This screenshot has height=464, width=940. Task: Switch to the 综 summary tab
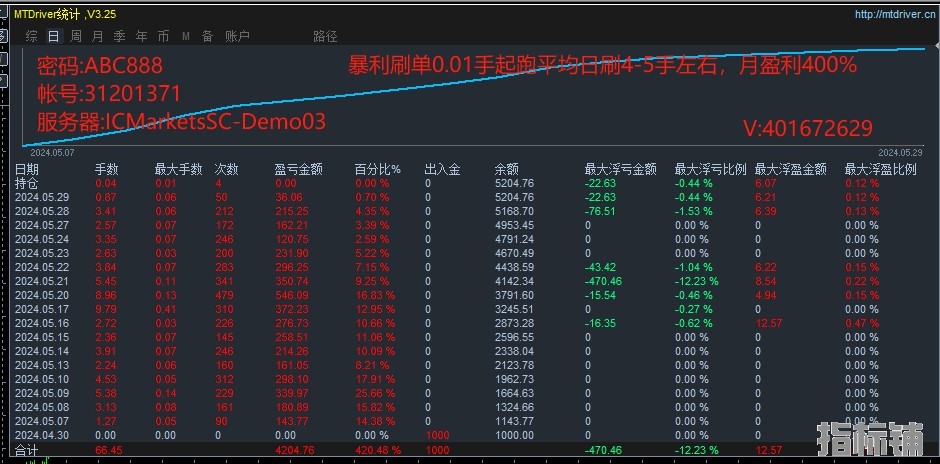pyautogui.click(x=32, y=36)
